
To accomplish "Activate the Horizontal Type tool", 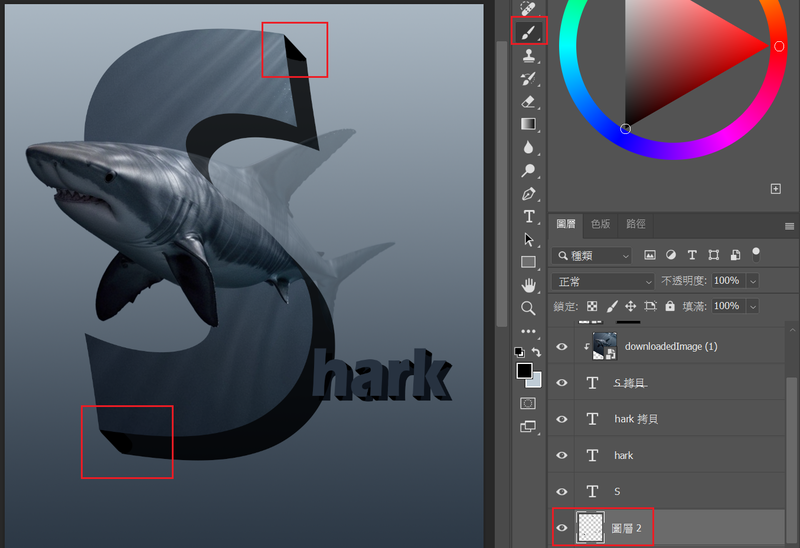I will click(x=528, y=216).
